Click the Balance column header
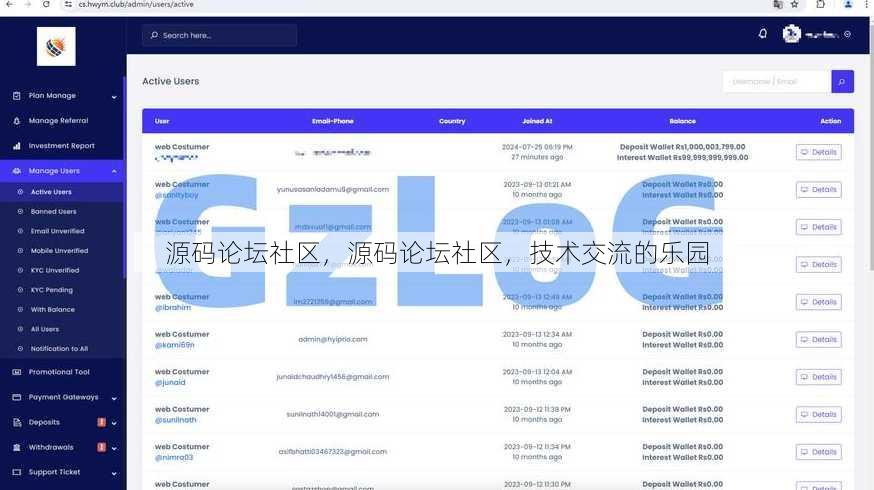The height and width of the screenshot is (490, 874). [682, 121]
